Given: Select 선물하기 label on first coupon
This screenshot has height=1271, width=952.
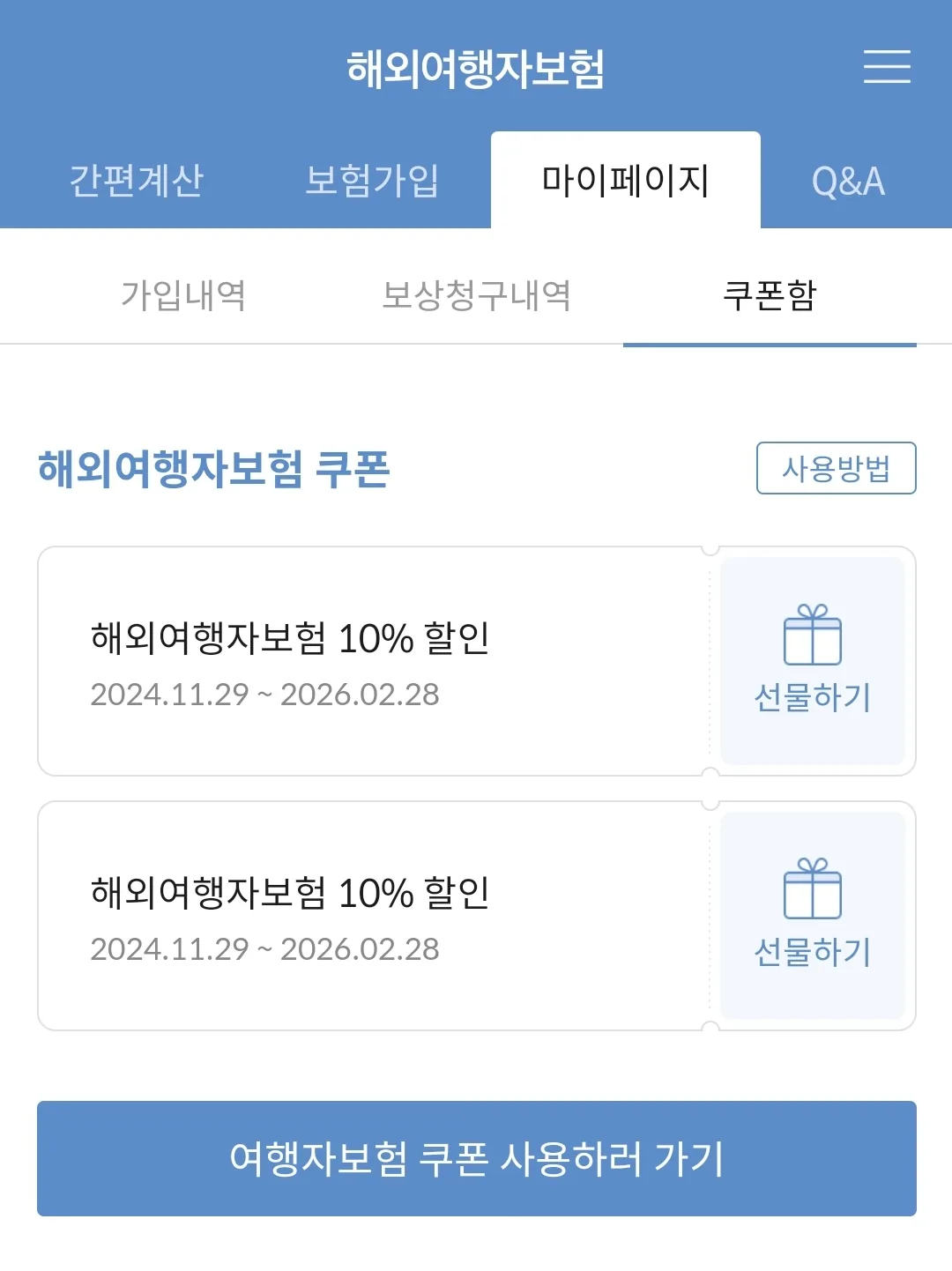Looking at the screenshot, I should pyautogui.click(x=813, y=697).
